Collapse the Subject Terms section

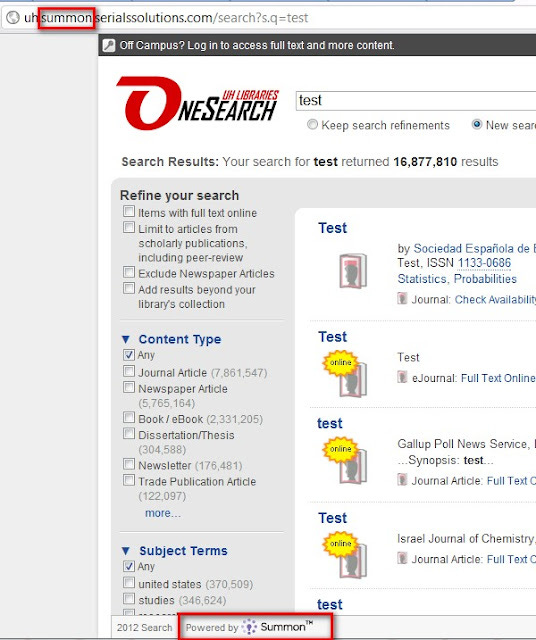pos(126,551)
